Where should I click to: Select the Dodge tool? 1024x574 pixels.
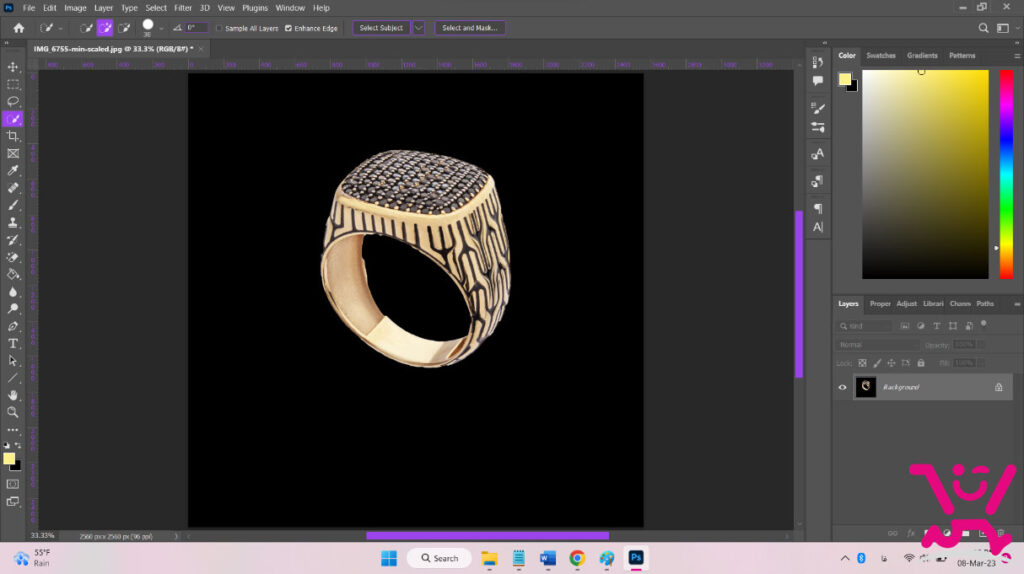click(13, 309)
